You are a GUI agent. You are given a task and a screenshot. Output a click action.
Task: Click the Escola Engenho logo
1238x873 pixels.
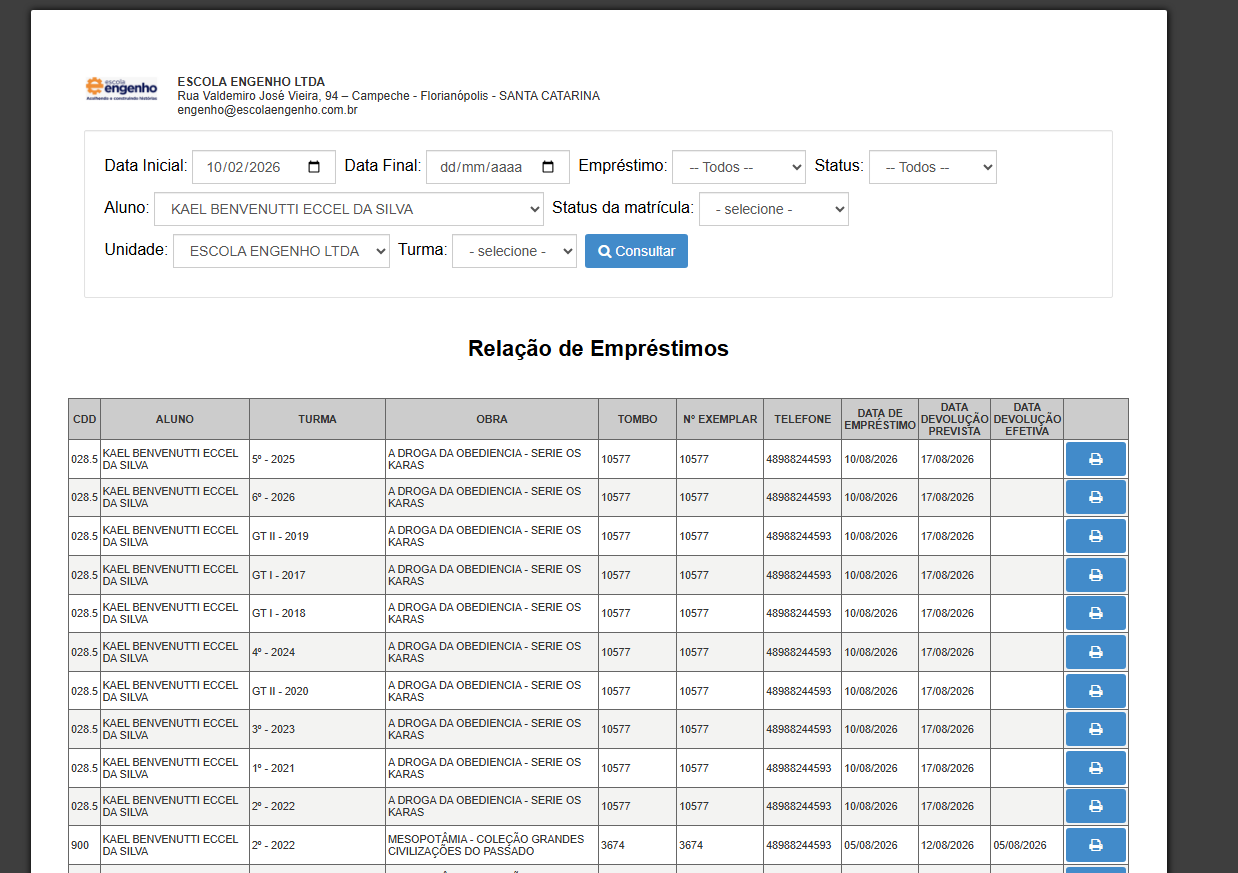click(121, 89)
